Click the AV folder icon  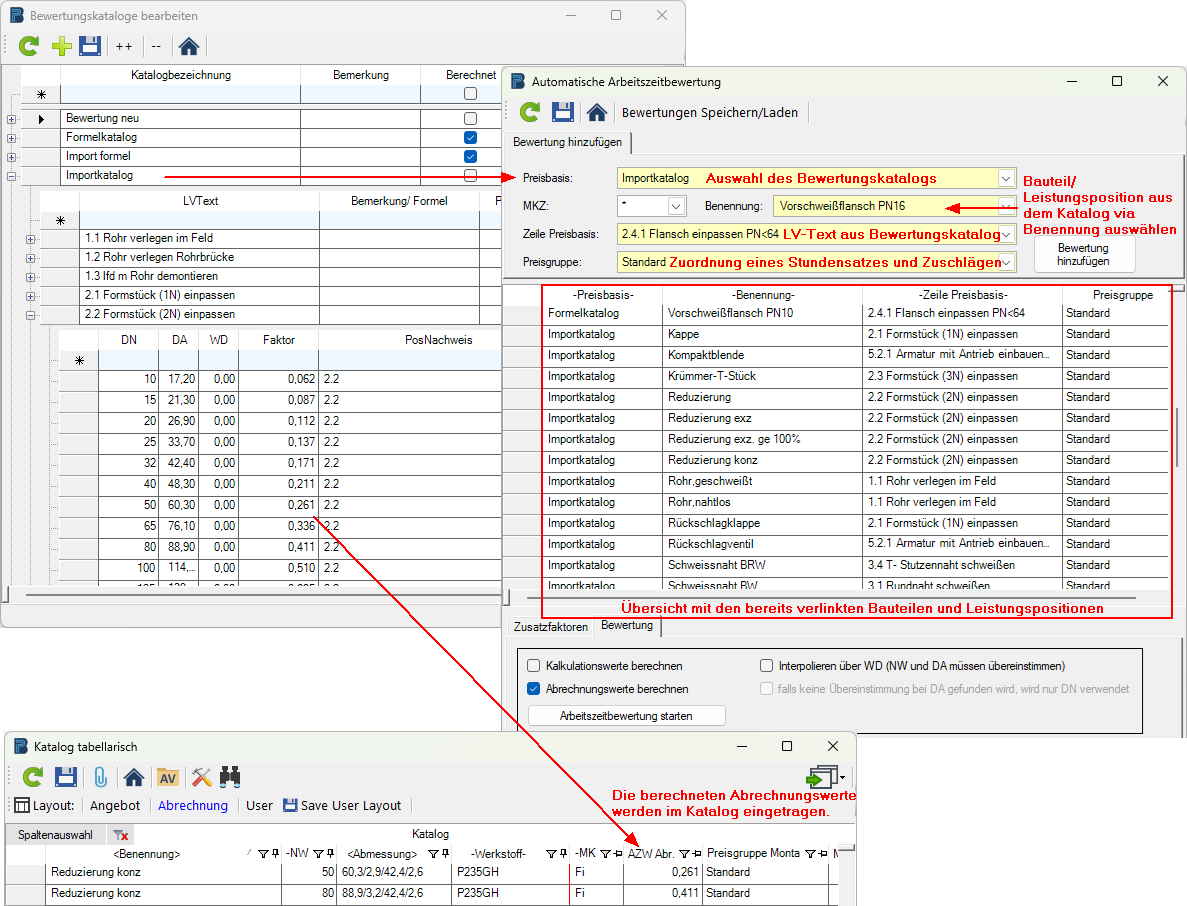click(x=167, y=777)
